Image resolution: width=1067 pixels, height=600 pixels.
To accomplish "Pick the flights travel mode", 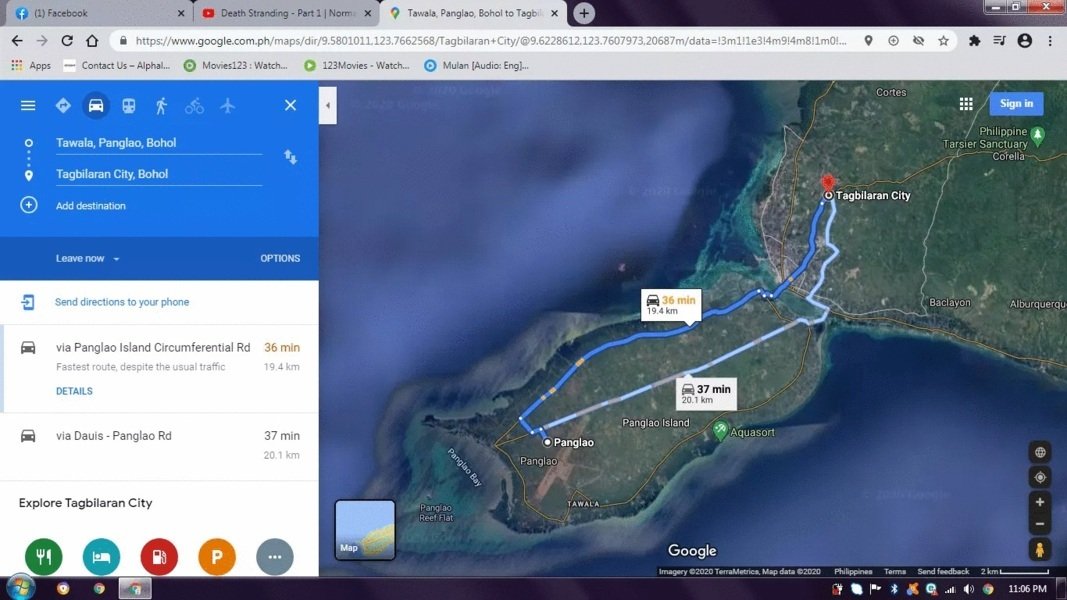I will point(227,104).
